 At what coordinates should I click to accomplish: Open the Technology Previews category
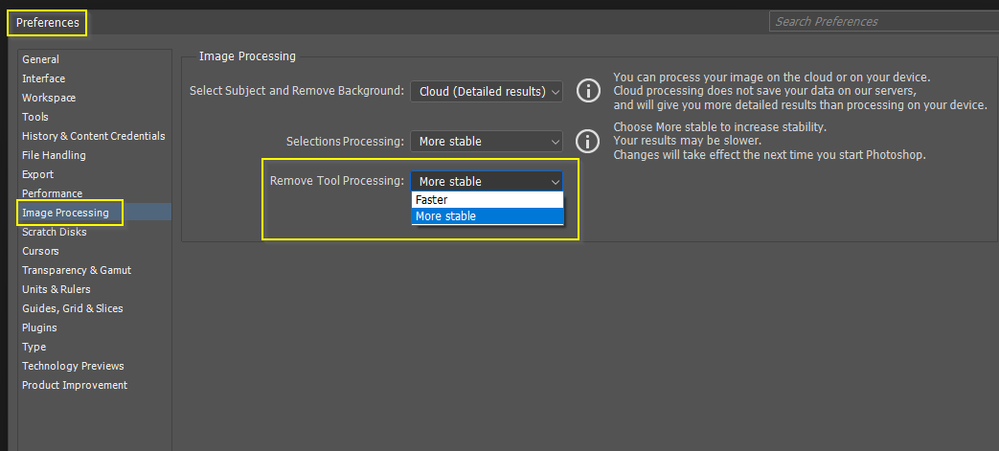[x=73, y=366]
